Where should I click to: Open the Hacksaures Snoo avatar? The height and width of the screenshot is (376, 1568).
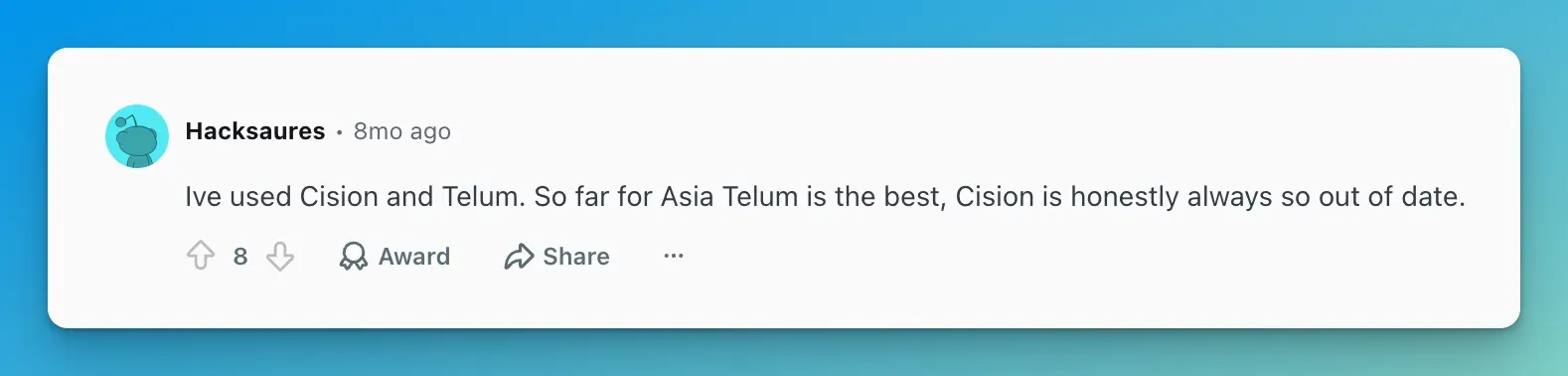tap(137, 136)
